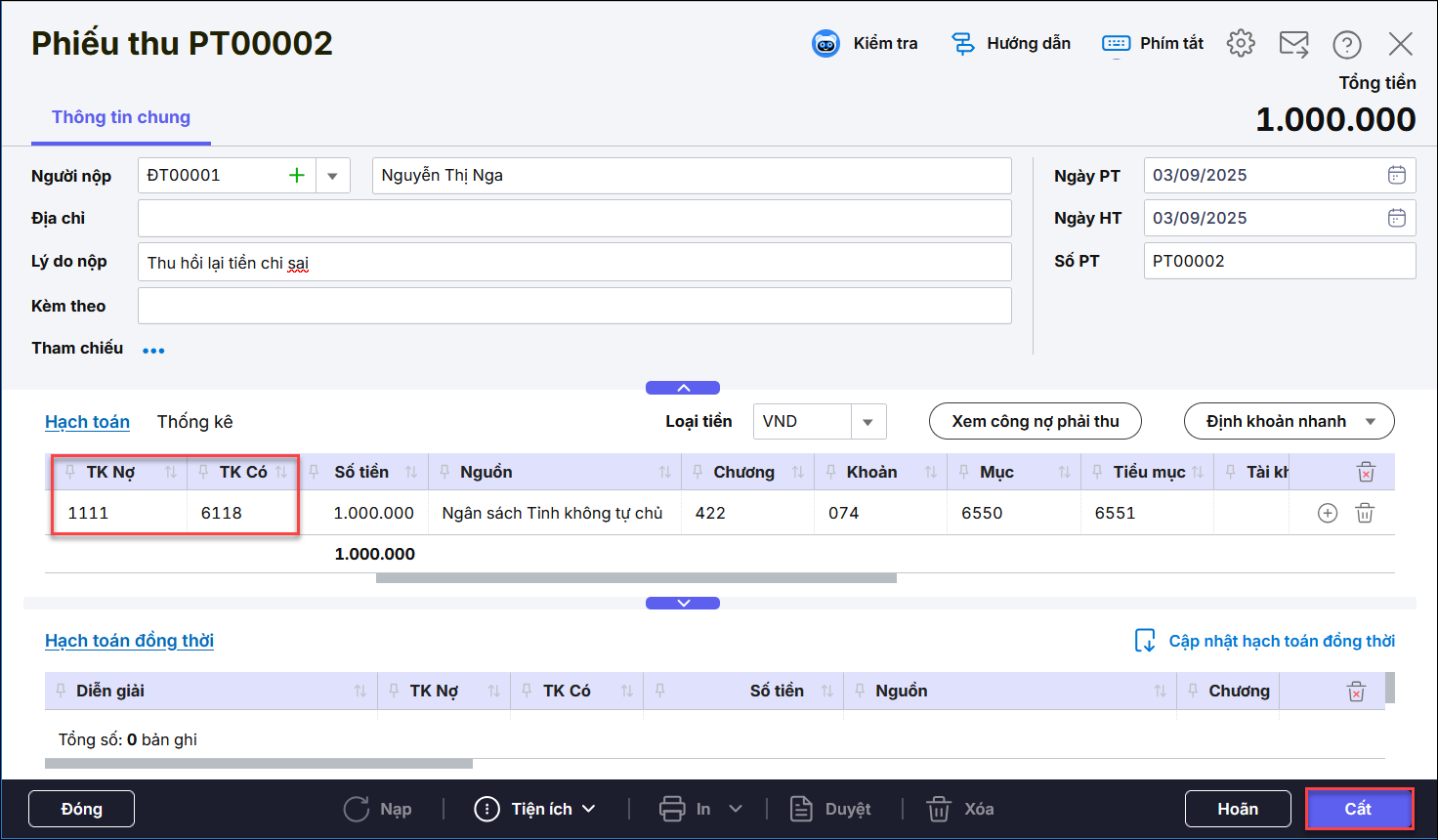Click the Cất save button
Image resolution: width=1438 pixels, height=840 pixels.
(1358, 809)
